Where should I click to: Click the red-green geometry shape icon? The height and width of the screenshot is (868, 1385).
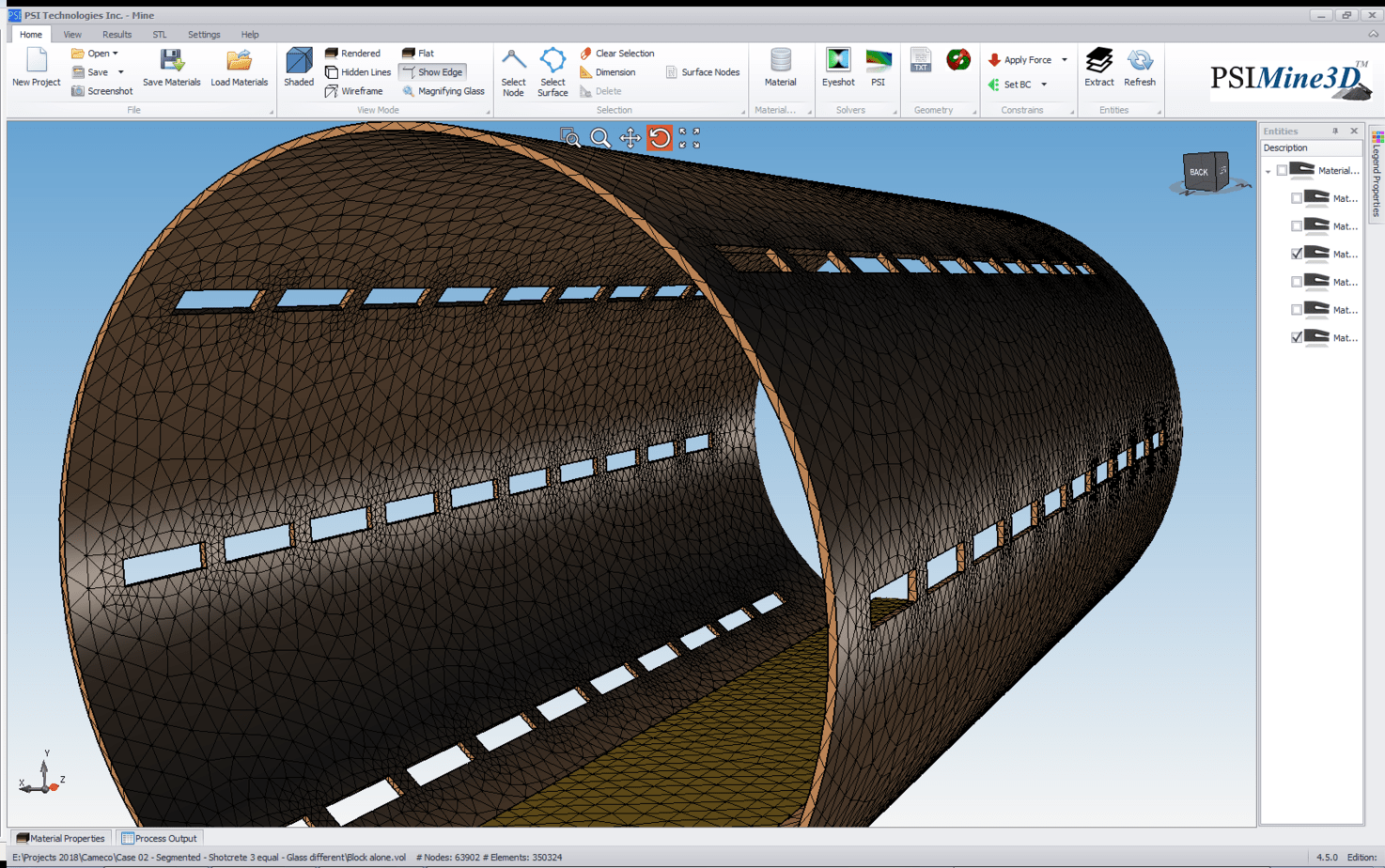(x=958, y=60)
